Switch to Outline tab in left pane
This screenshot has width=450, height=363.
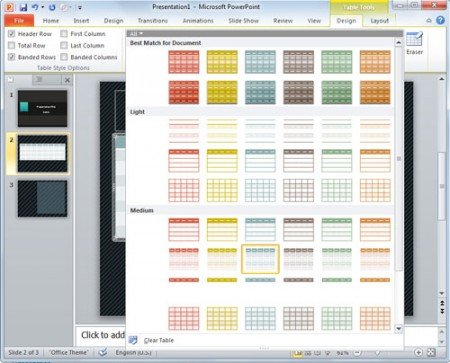coord(39,79)
